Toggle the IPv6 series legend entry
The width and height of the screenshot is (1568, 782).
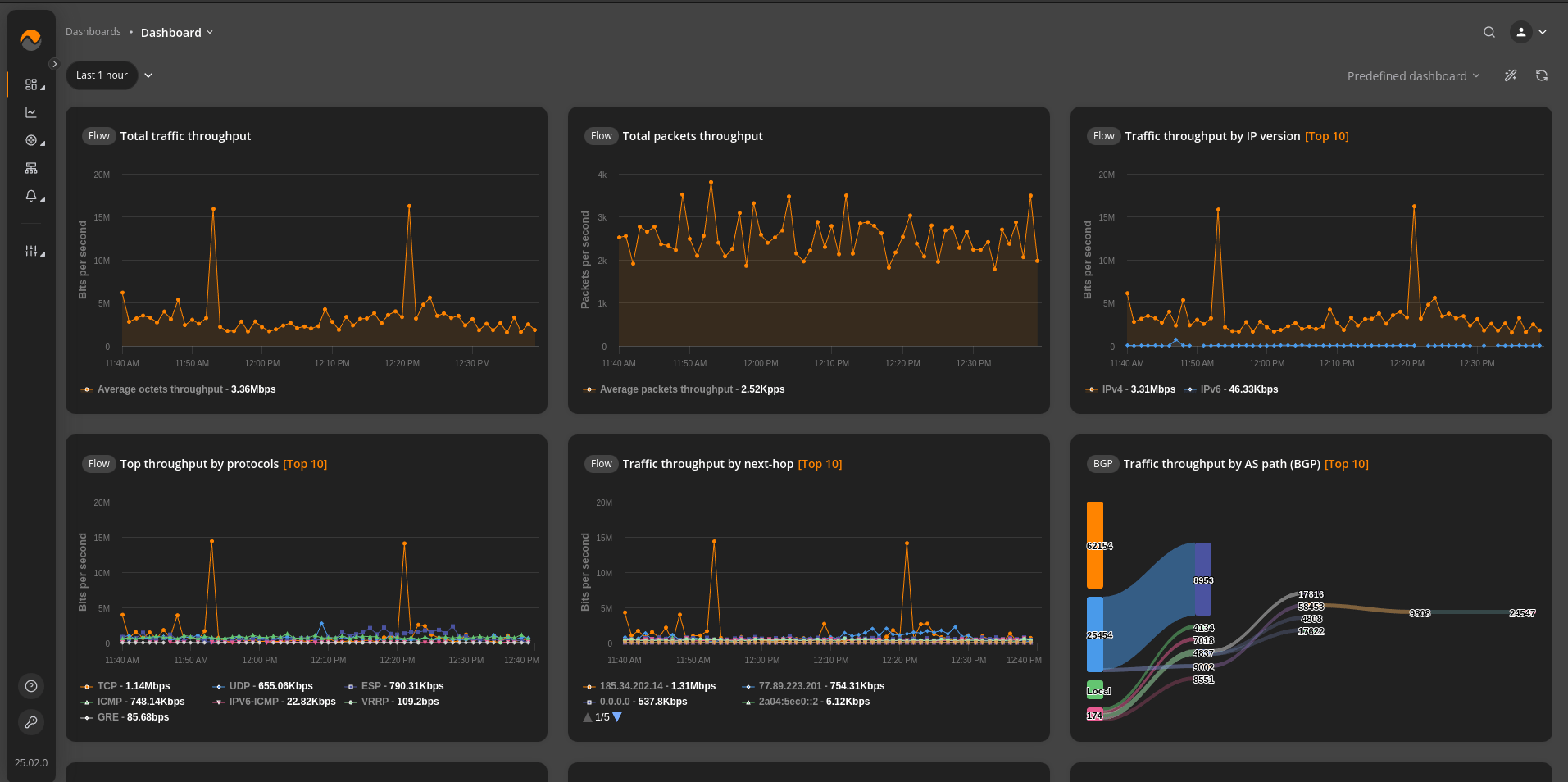pos(1231,389)
